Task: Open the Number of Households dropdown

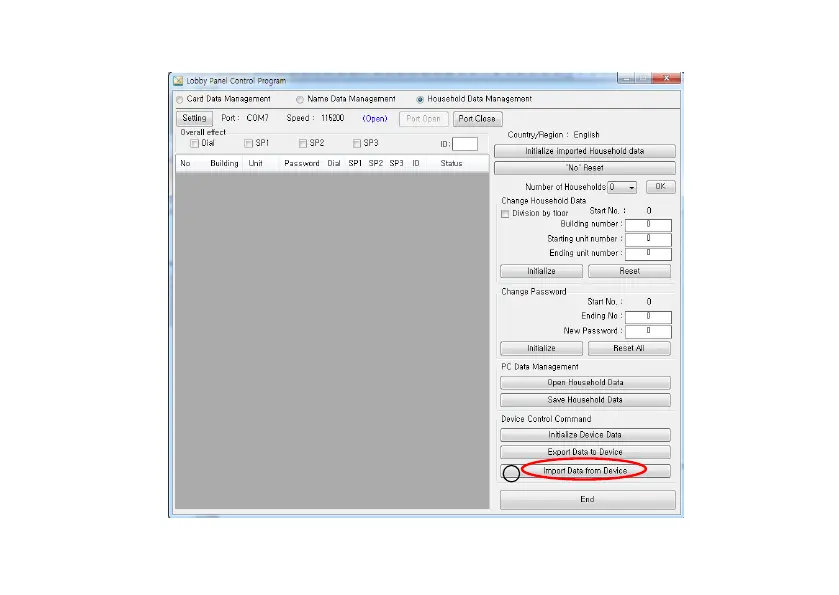Action: click(622, 187)
